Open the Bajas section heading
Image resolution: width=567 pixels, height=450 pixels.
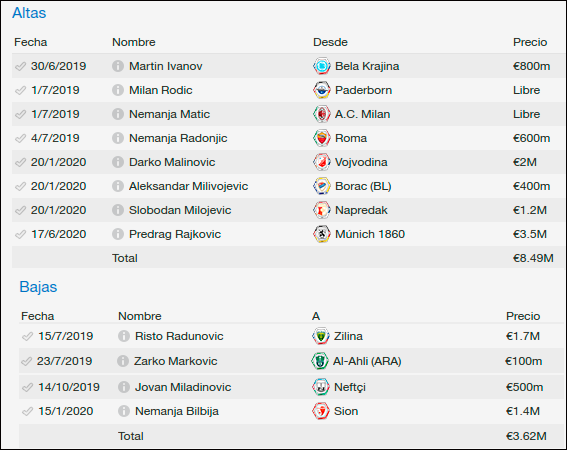[x=38, y=287]
